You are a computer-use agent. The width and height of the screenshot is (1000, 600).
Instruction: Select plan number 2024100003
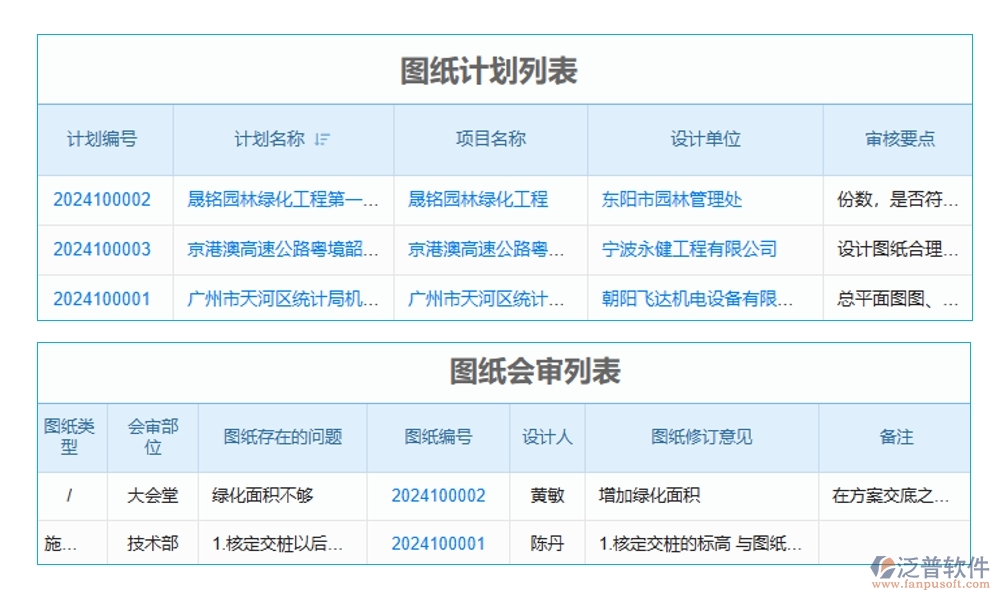[101, 249]
